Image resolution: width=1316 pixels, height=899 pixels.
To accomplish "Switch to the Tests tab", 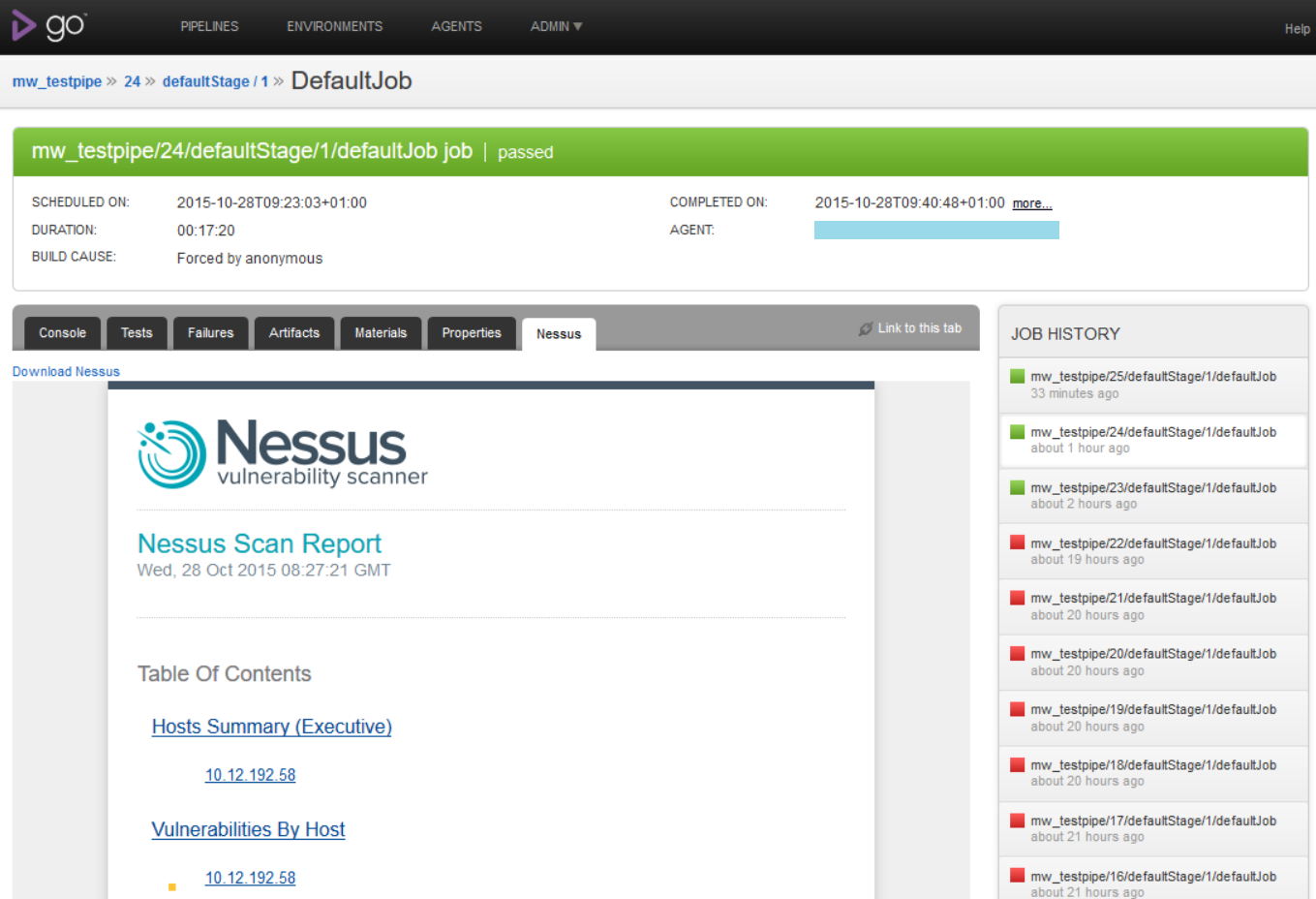I will tap(137, 333).
